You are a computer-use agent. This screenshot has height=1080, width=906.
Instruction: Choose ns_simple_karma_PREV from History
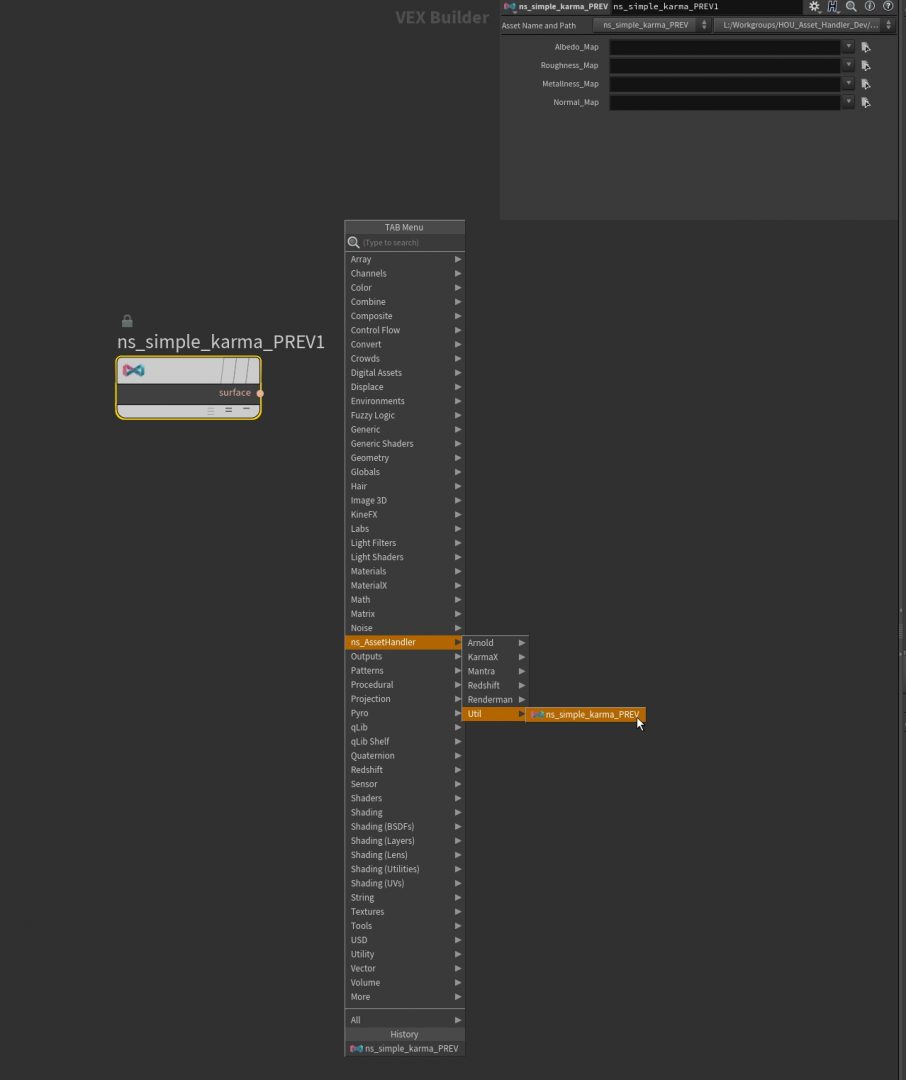pos(410,1048)
